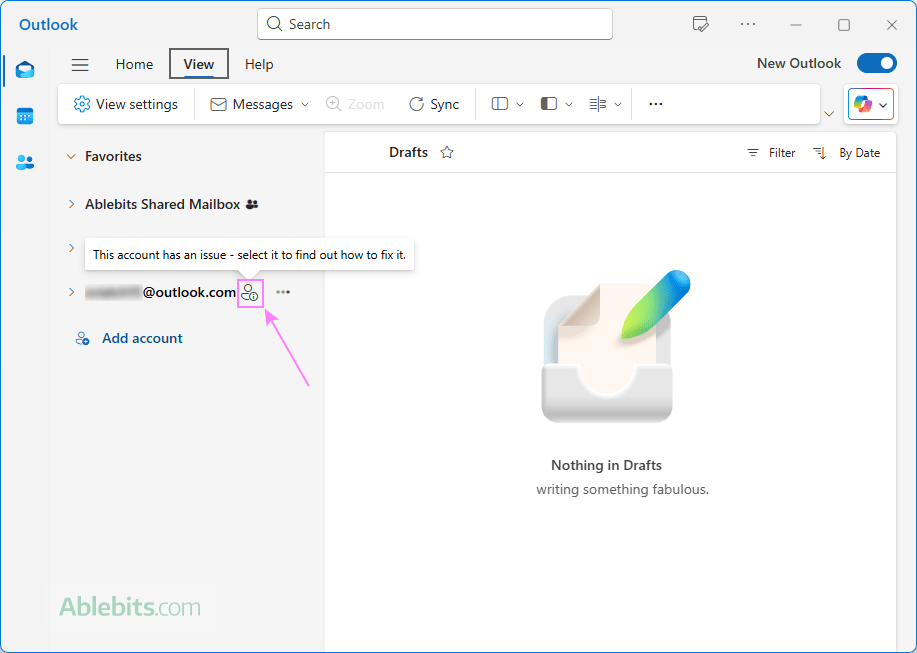917x653 pixels.
Task: Select the Favorites heading
Action: (x=113, y=156)
